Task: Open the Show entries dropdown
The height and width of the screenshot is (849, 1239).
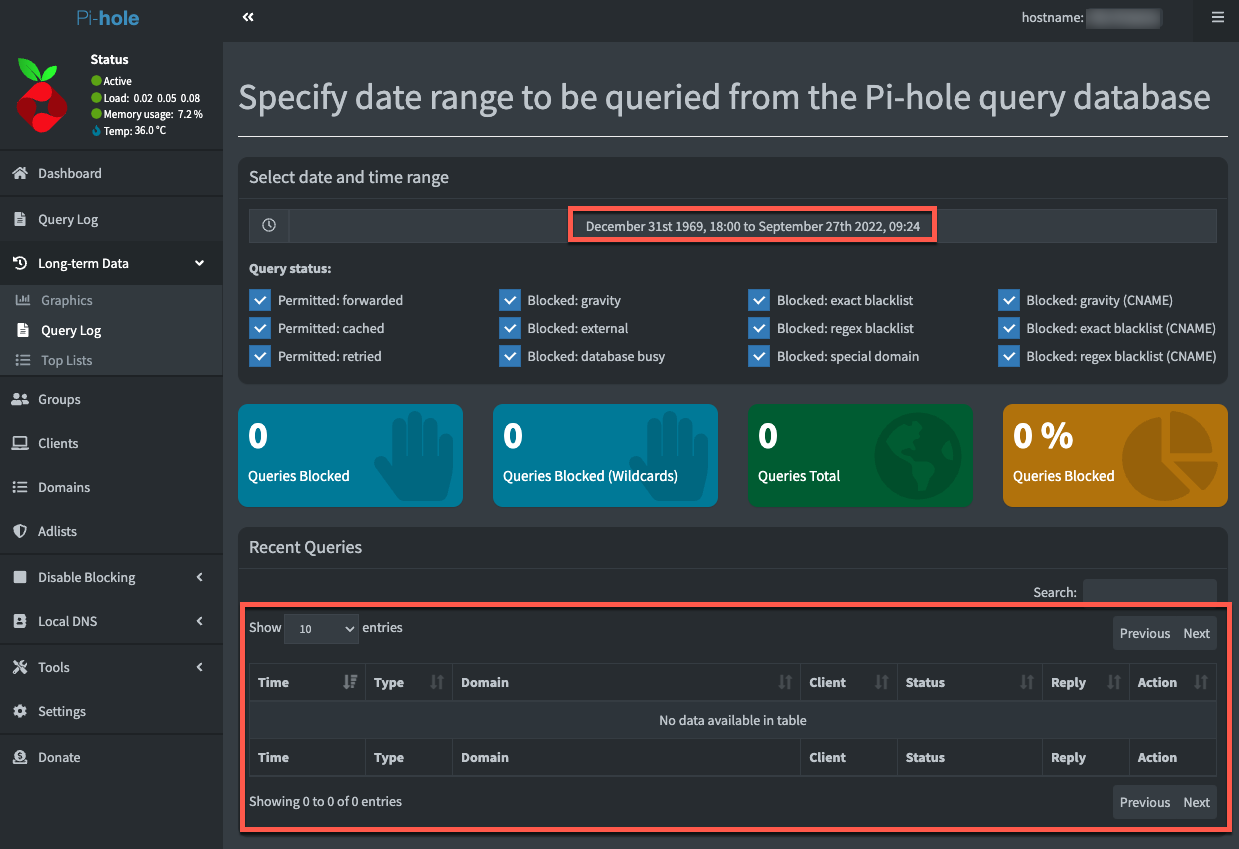Action: click(321, 628)
